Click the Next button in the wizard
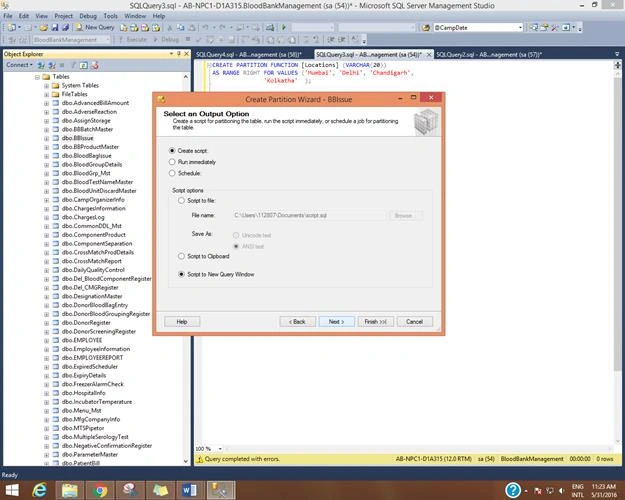This screenshot has width=625, height=500. (336, 322)
